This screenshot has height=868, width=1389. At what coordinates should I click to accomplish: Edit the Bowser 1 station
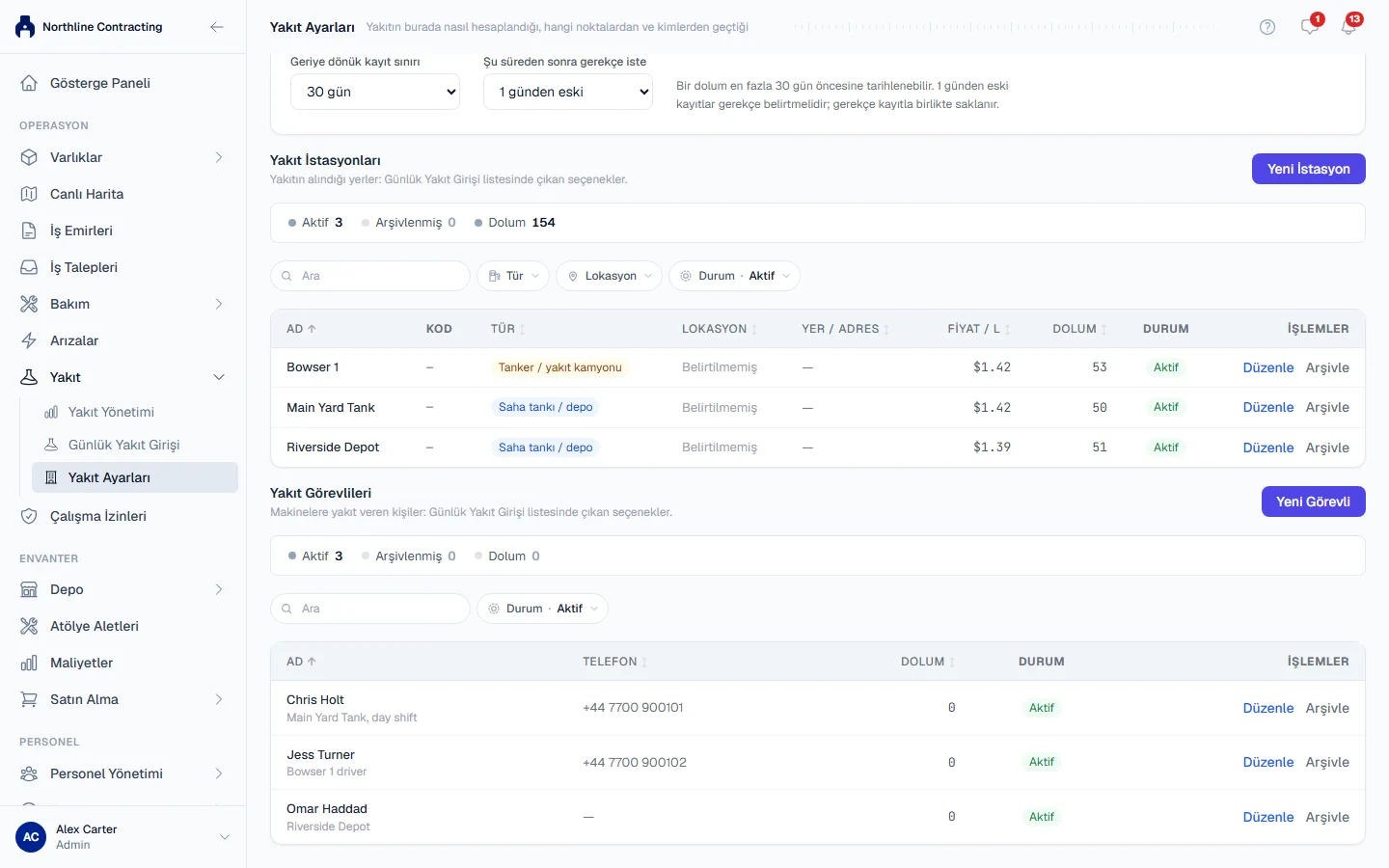tap(1268, 367)
